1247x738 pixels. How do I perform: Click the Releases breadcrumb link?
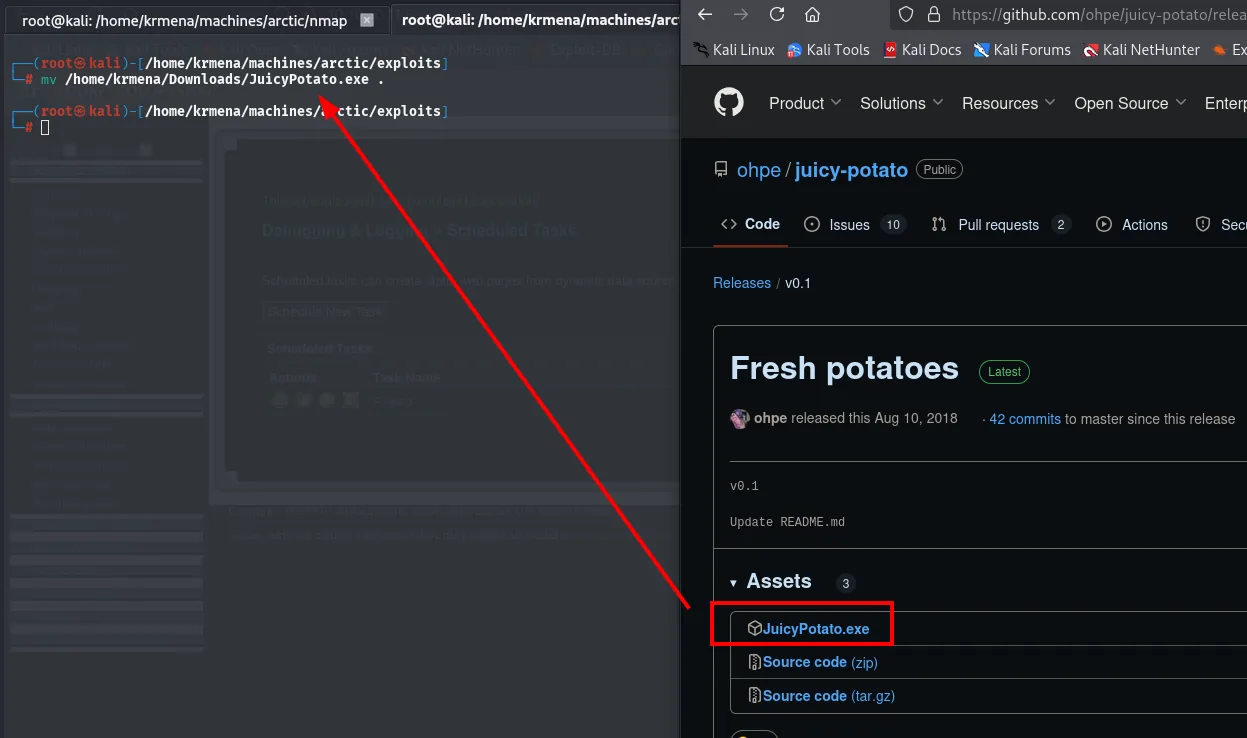tap(742, 283)
